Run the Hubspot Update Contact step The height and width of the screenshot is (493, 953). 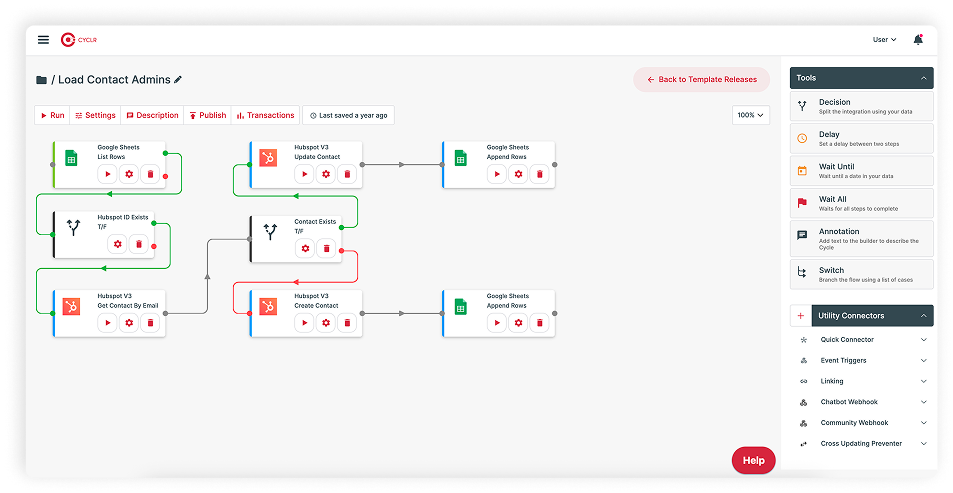point(304,174)
